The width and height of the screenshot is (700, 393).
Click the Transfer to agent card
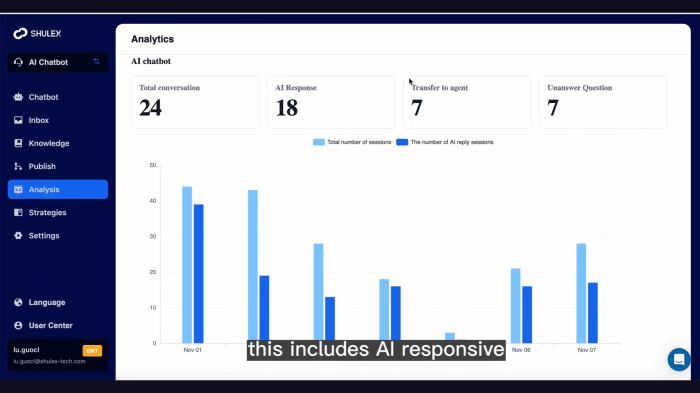pyautogui.click(x=467, y=102)
